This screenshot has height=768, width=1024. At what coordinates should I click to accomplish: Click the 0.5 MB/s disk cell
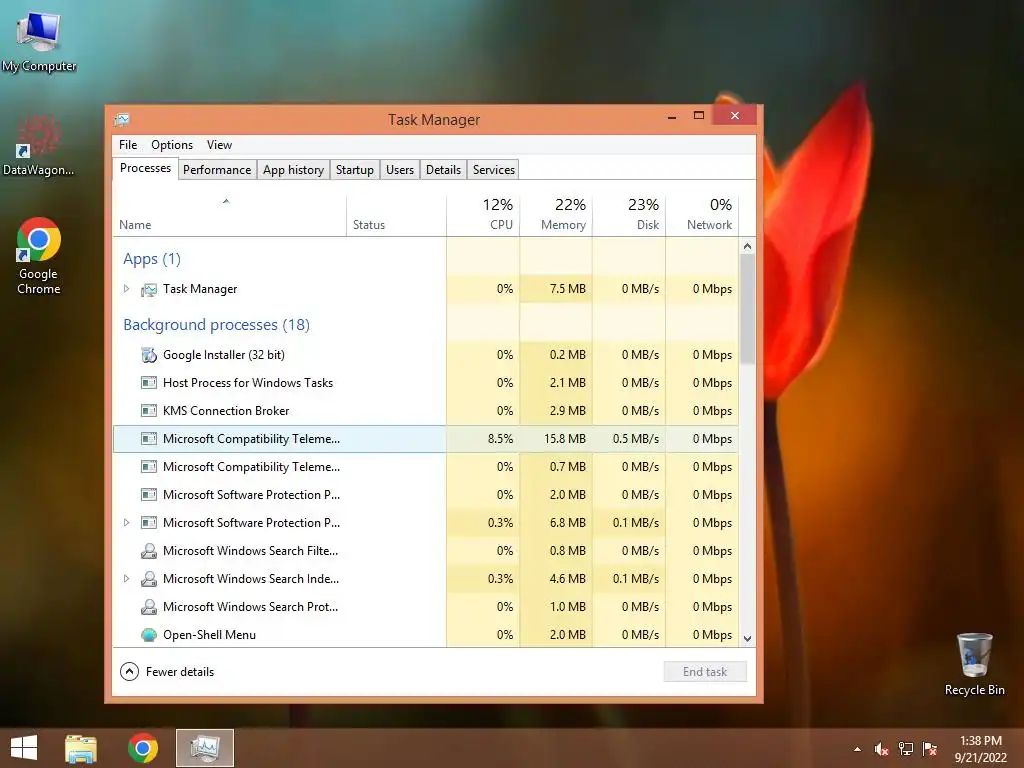(629, 439)
